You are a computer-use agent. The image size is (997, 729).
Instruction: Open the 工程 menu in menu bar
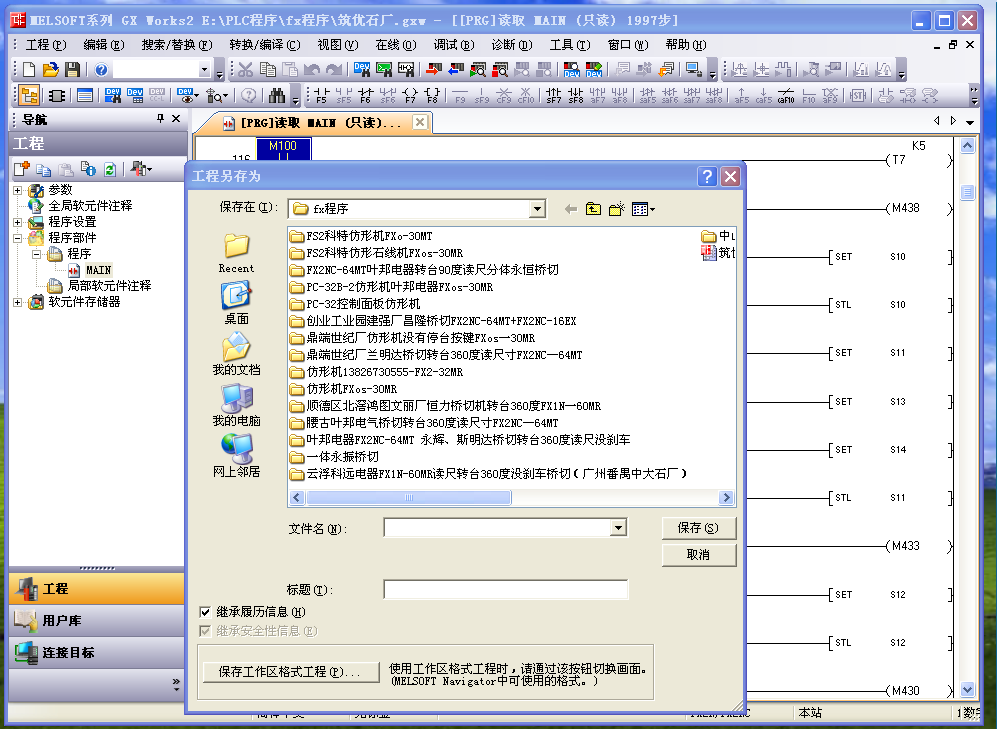[45, 45]
